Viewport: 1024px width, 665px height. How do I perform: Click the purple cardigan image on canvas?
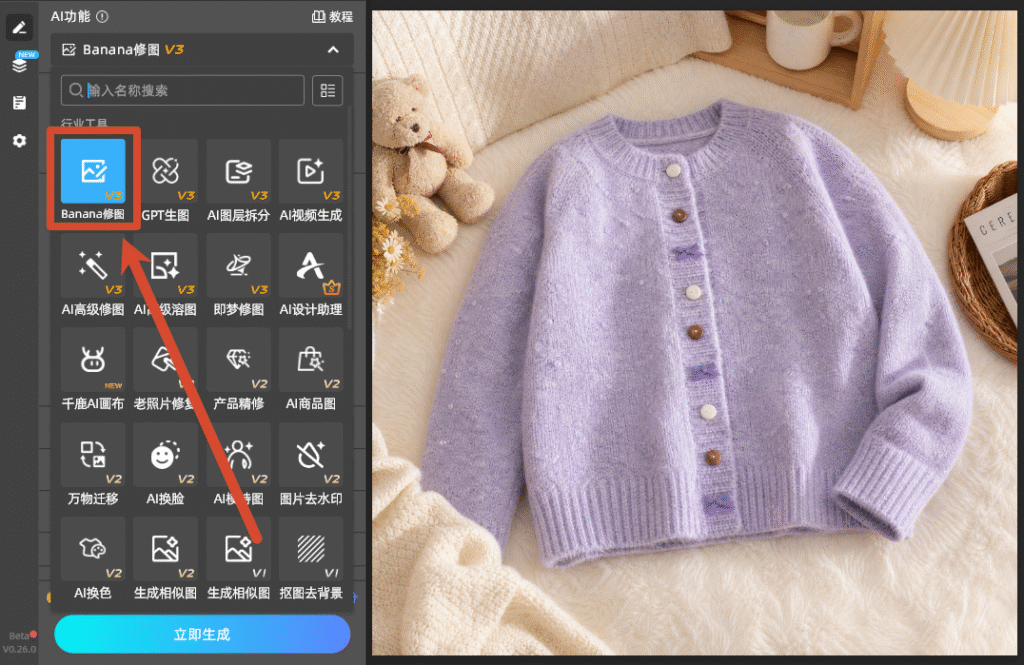[695, 332]
